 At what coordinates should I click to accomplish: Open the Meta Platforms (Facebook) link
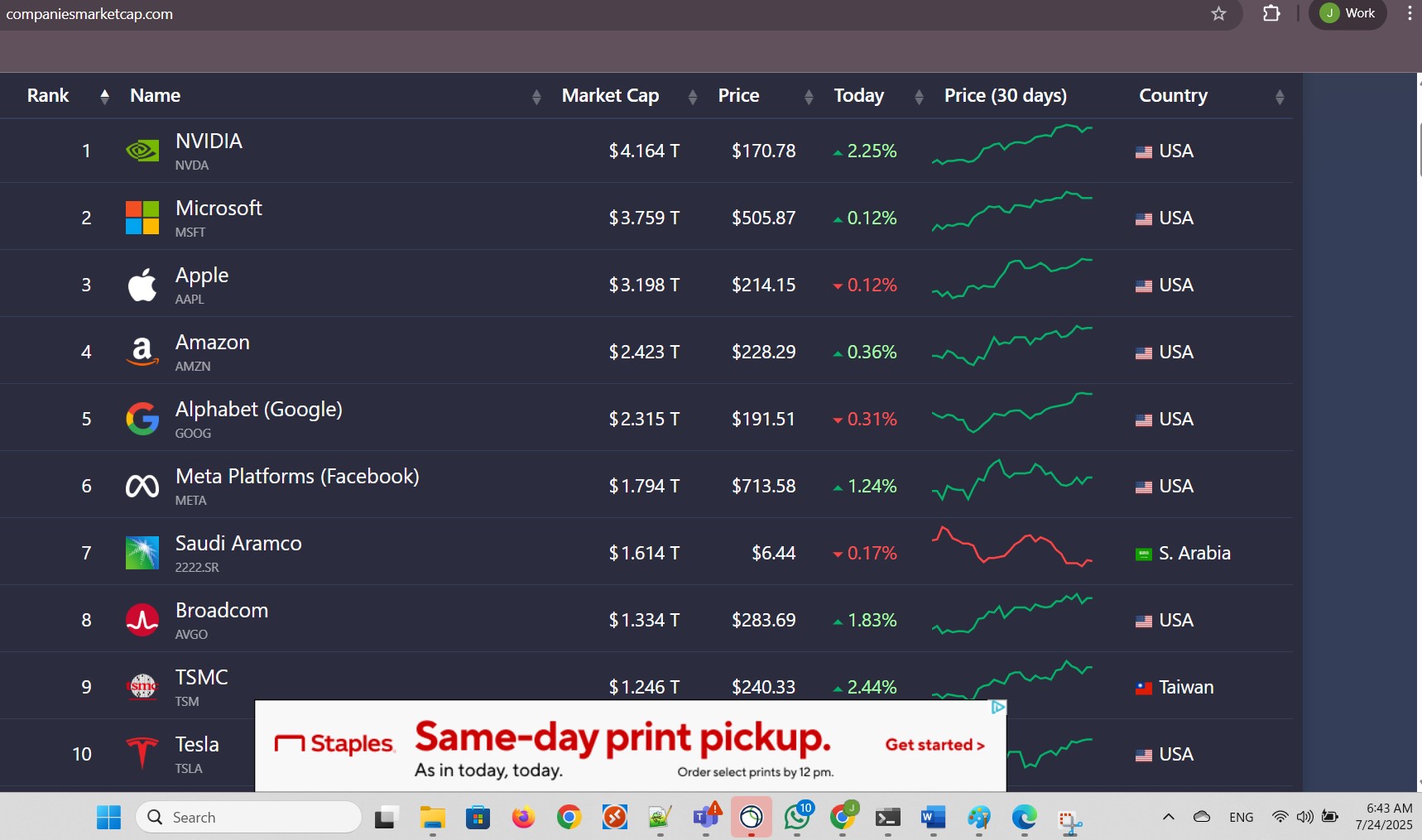pyautogui.click(x=297, y=477)
